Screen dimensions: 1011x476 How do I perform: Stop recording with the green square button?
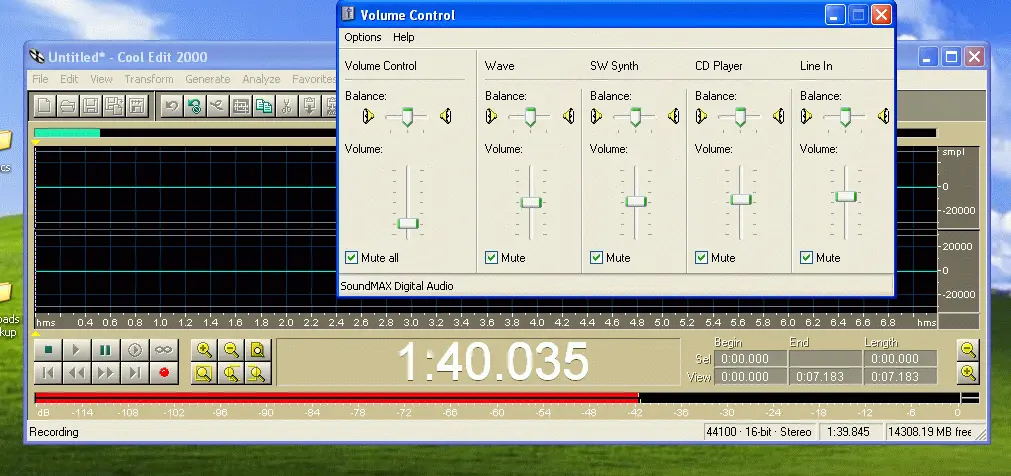tap(48, 350)
